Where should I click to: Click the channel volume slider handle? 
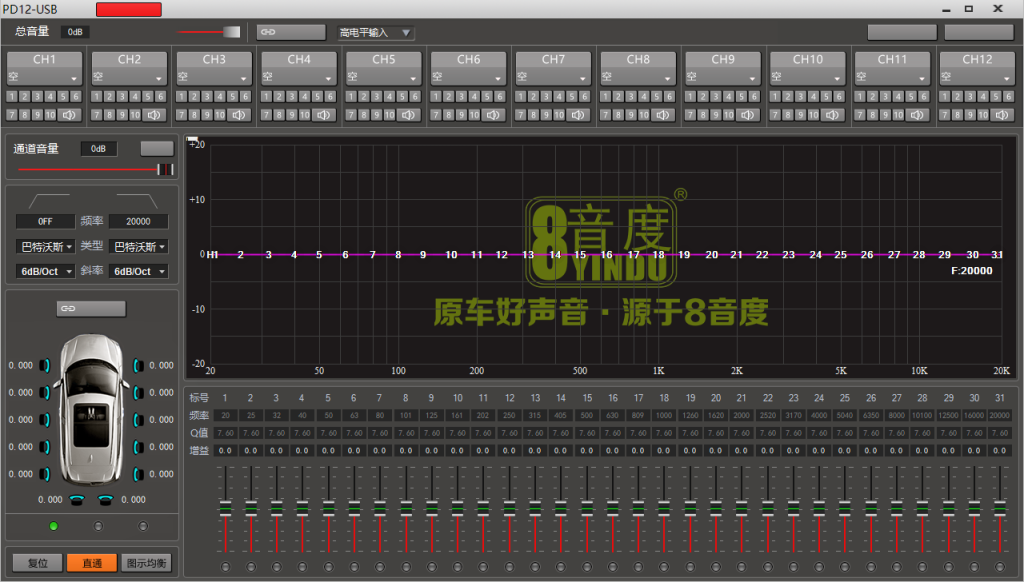click(x=165, y=170)
